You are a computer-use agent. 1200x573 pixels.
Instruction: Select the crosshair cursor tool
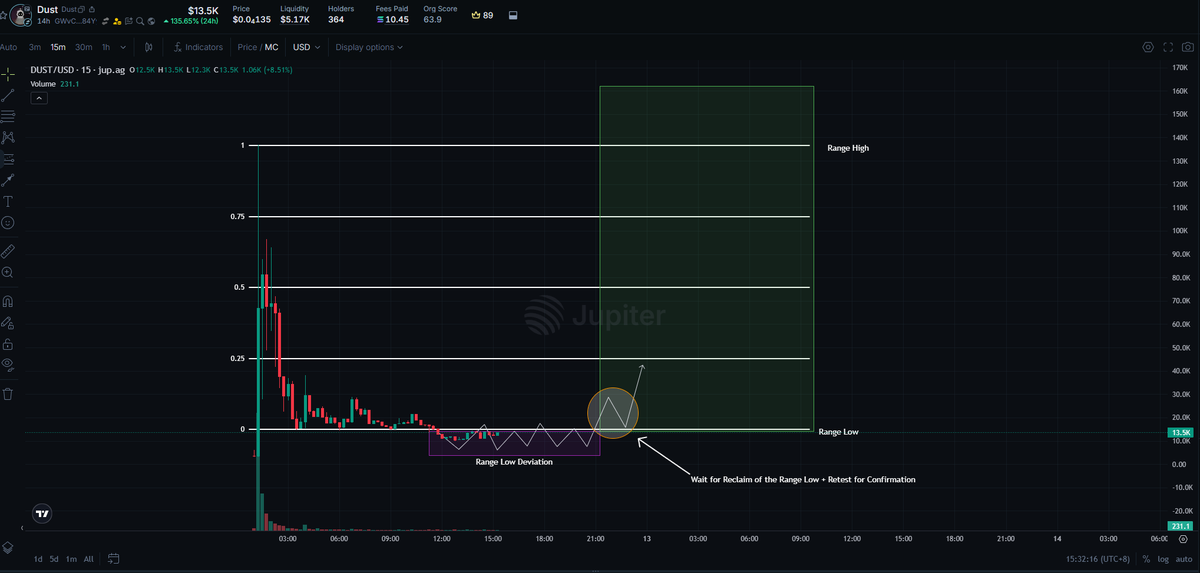point(8,73)
